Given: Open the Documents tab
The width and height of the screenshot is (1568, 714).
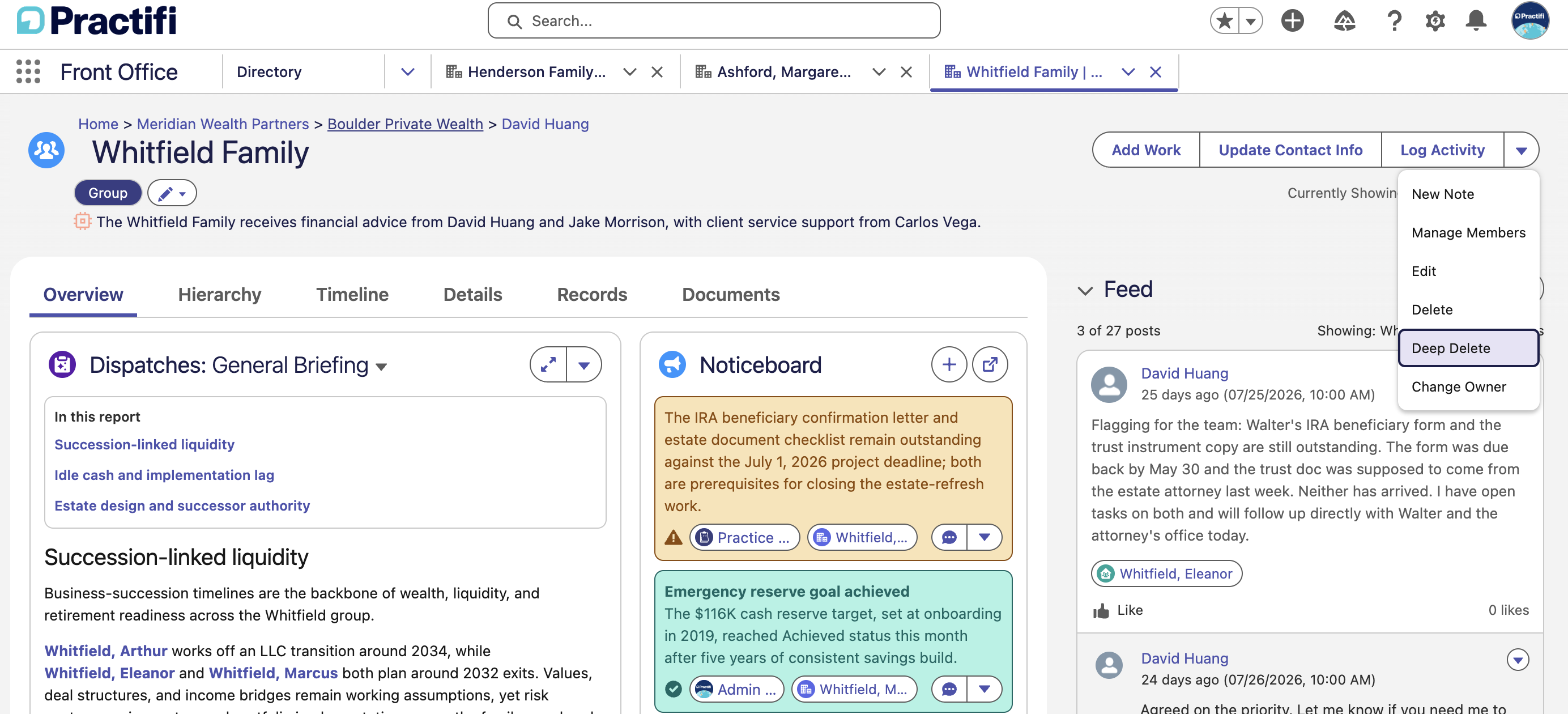Looking at the screenshot, I should (x=730, y=295).
